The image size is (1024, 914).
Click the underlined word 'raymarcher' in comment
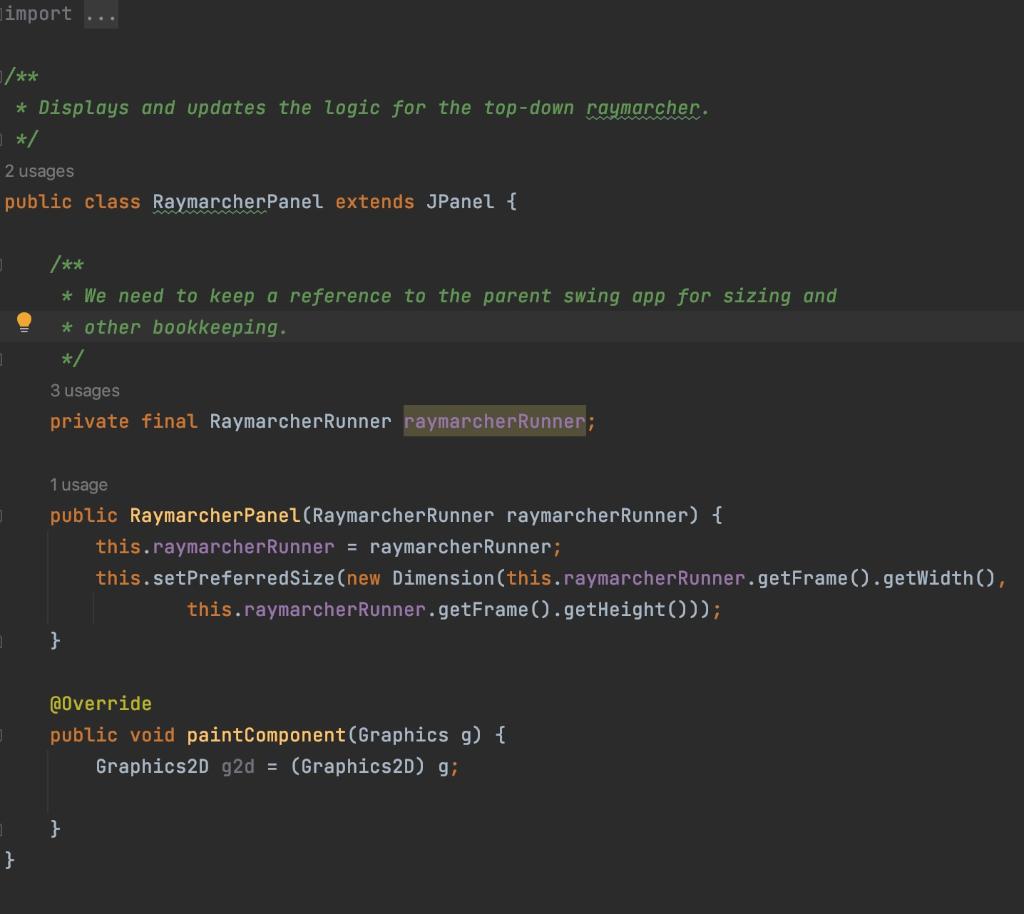[x=643, y=108]
